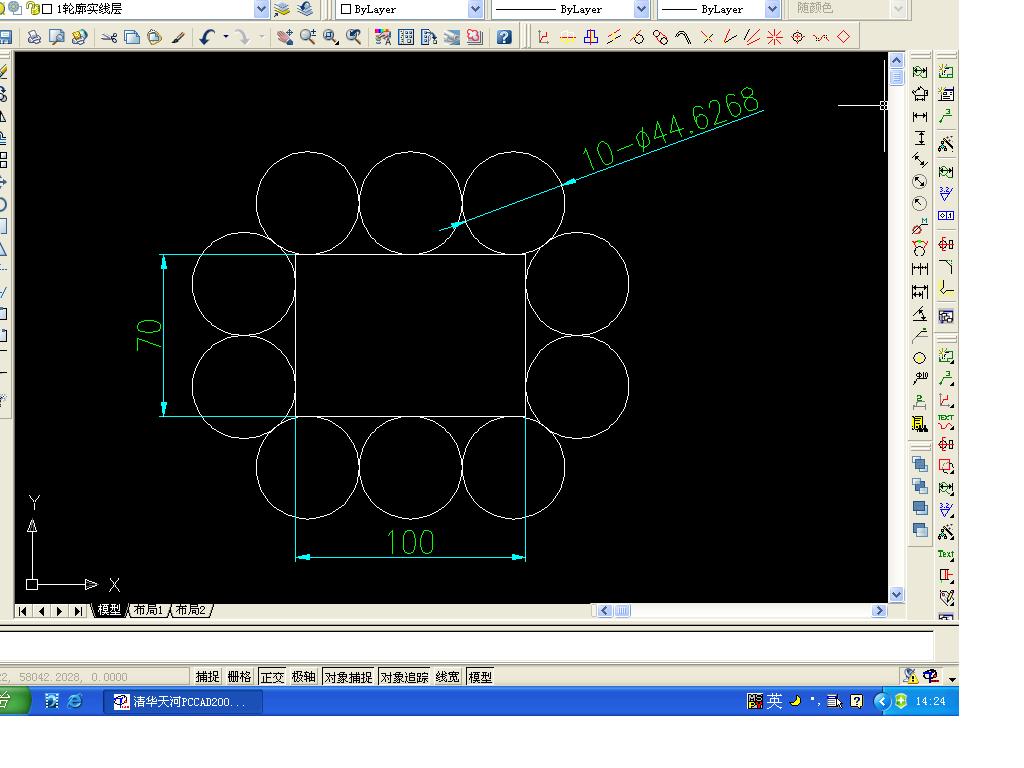The image size is (1024, 768).
Task: Click the ByLayer color swatch square
Action: pyautogui.click(x=346, y=9)
